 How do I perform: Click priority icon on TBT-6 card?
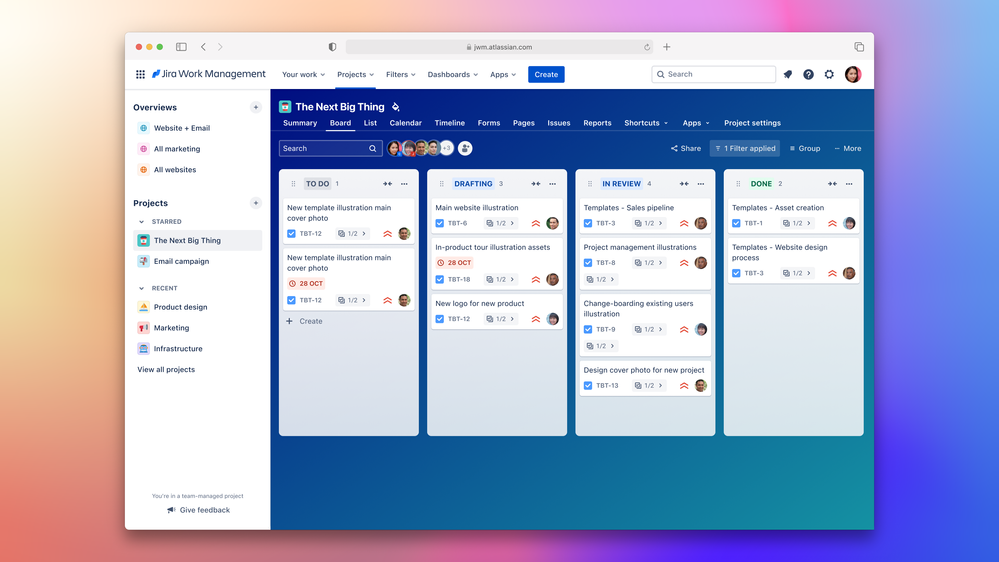[x=536, y=223]
